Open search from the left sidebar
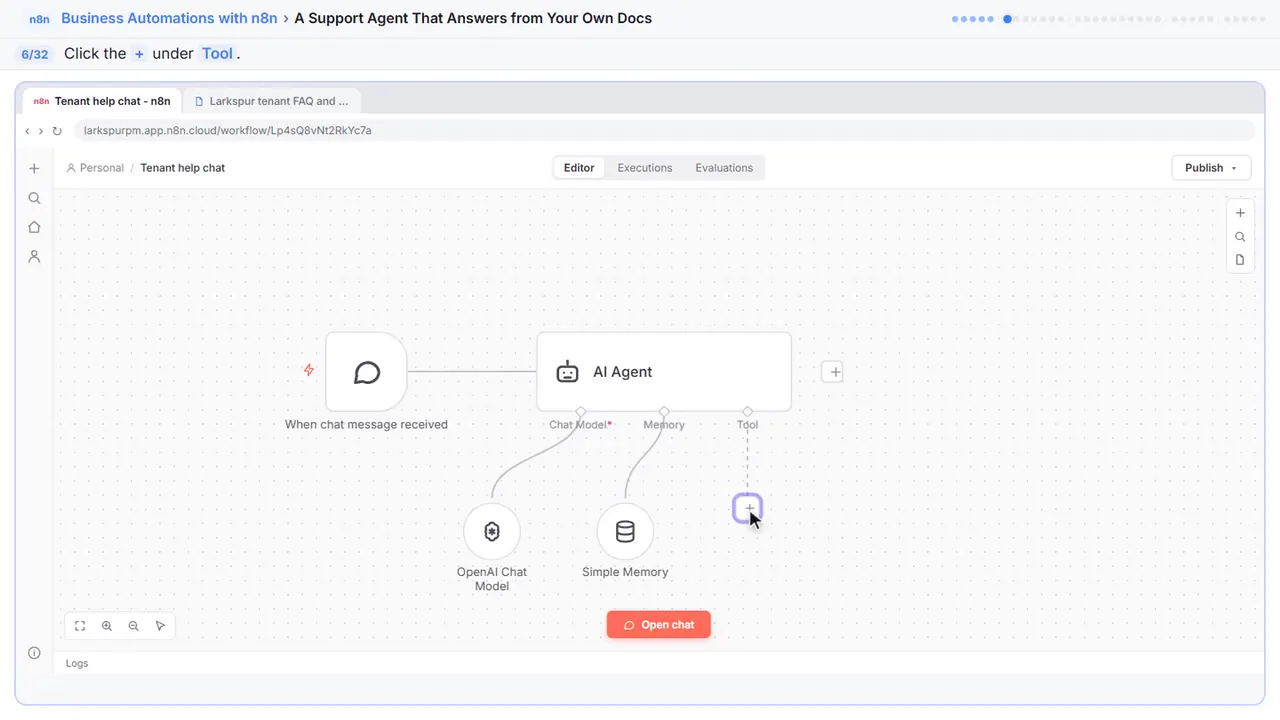 pos(34,198)
